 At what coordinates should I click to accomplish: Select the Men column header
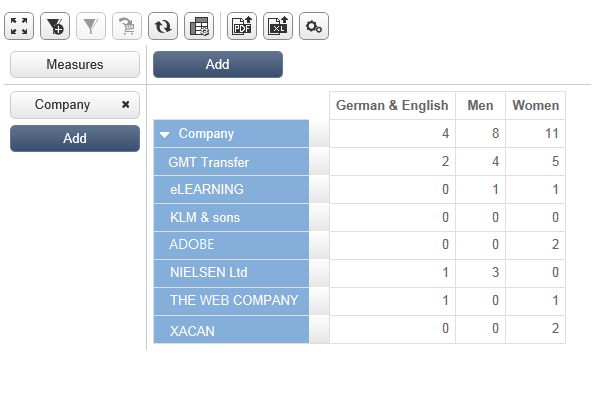click(x=480, y=105)
